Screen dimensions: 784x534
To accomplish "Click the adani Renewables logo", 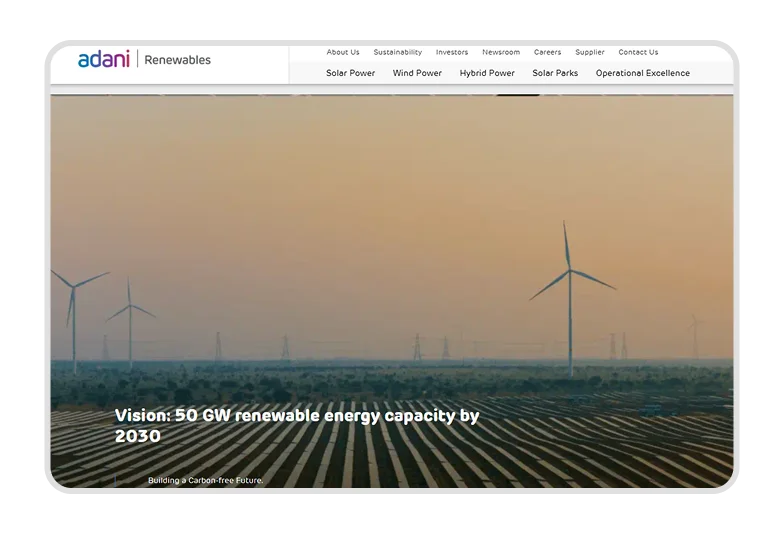I will pos(144,59).
